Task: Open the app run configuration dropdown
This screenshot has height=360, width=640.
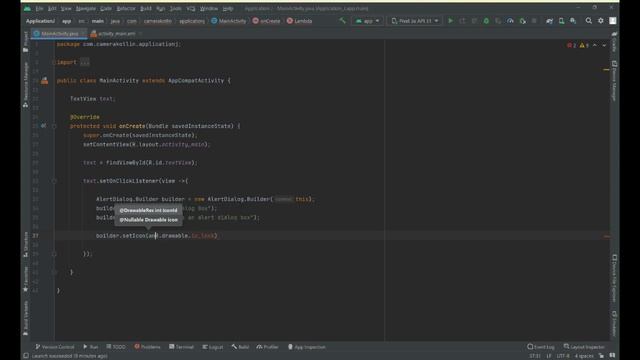Action: point(367,21)
